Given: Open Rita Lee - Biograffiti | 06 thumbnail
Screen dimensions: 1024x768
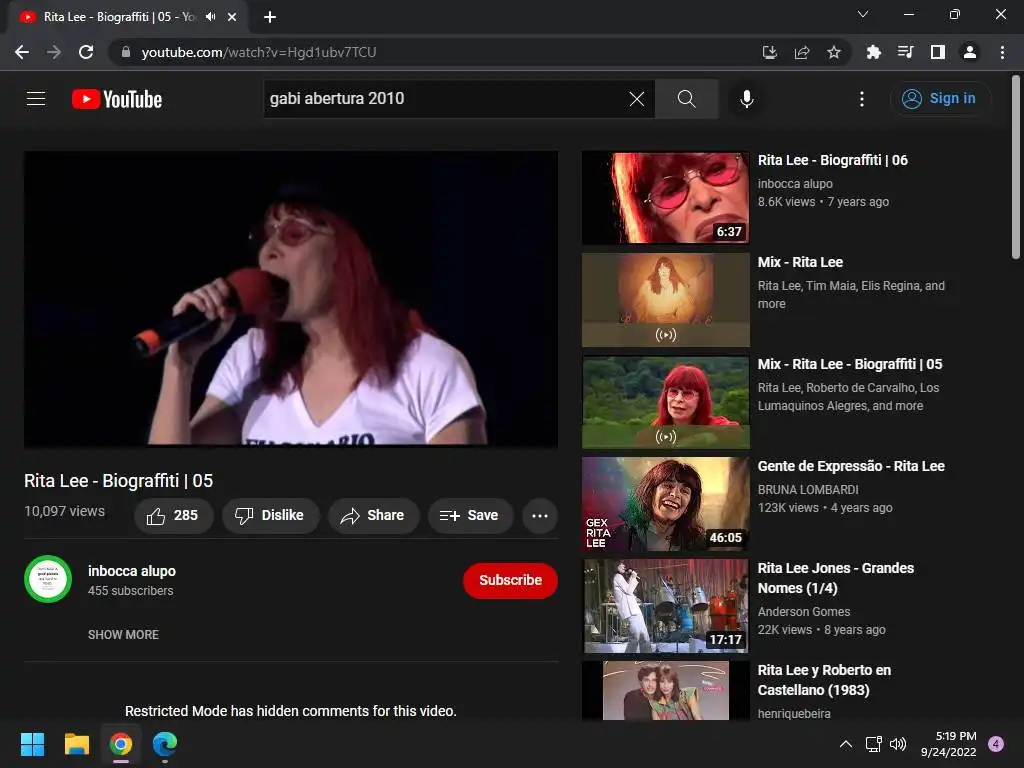Looking at the screenshot, I should click(665, 198).
